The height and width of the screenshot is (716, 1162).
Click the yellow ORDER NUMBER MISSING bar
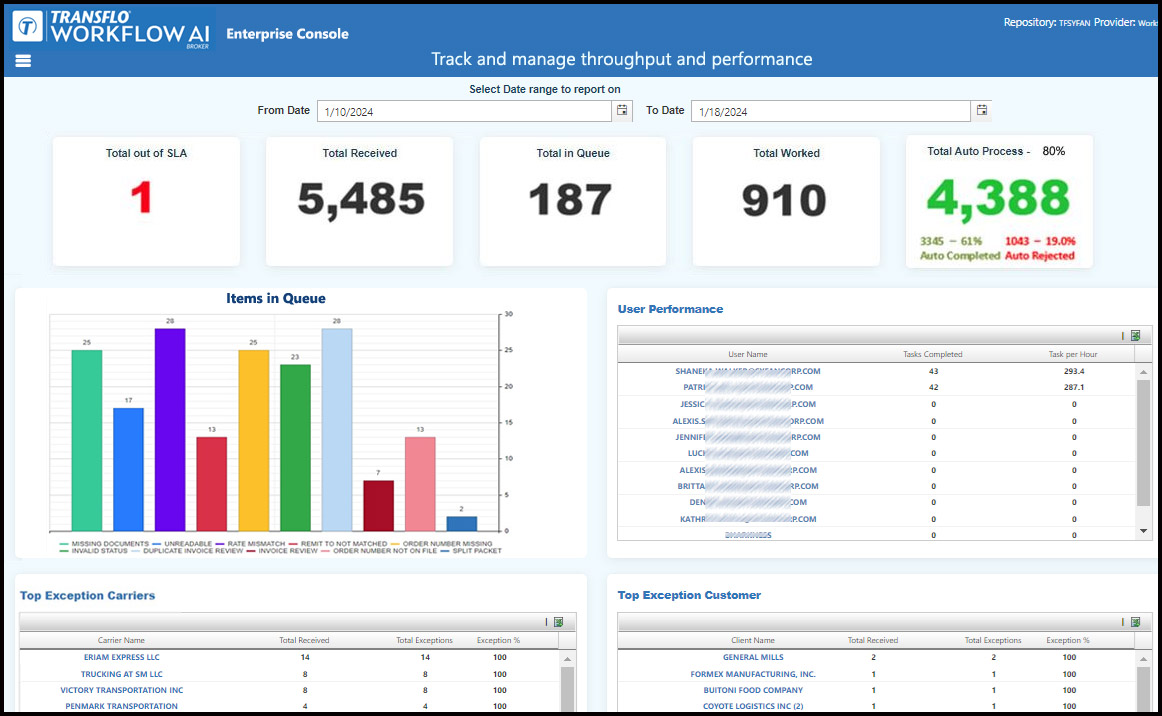[253, 440]
